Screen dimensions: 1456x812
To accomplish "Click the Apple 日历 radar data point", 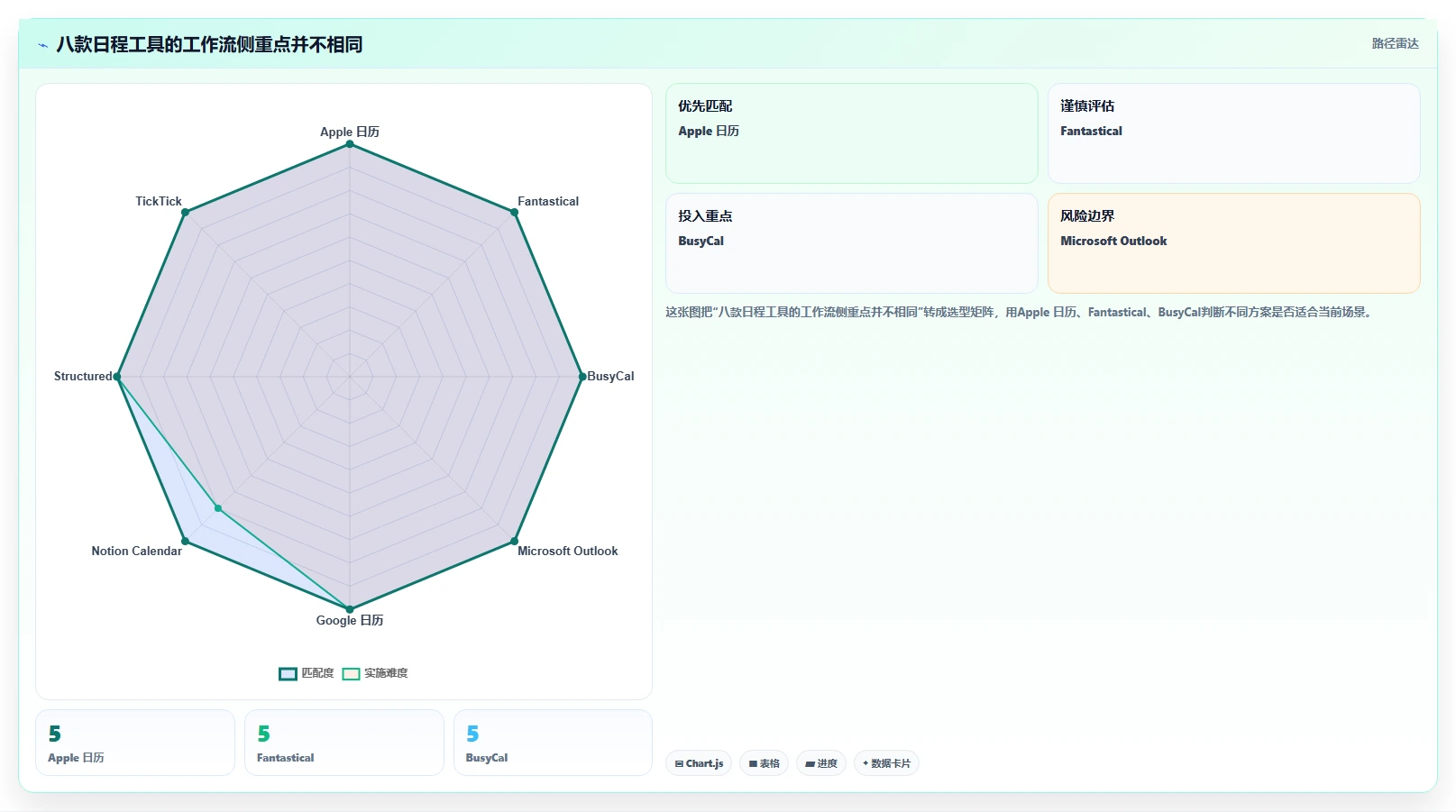I will pos(350,144).
